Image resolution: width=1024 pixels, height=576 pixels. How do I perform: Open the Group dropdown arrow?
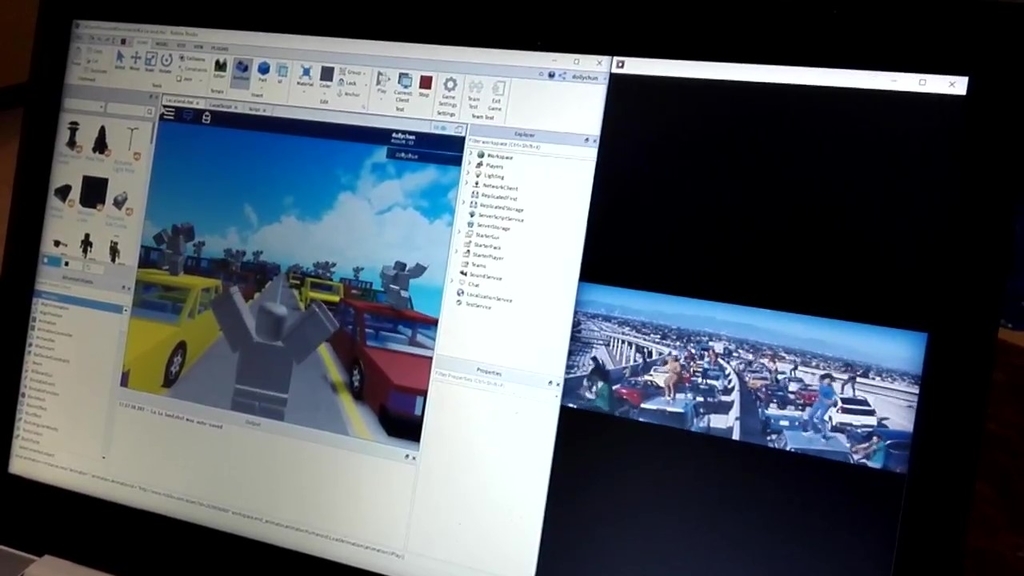364,73
